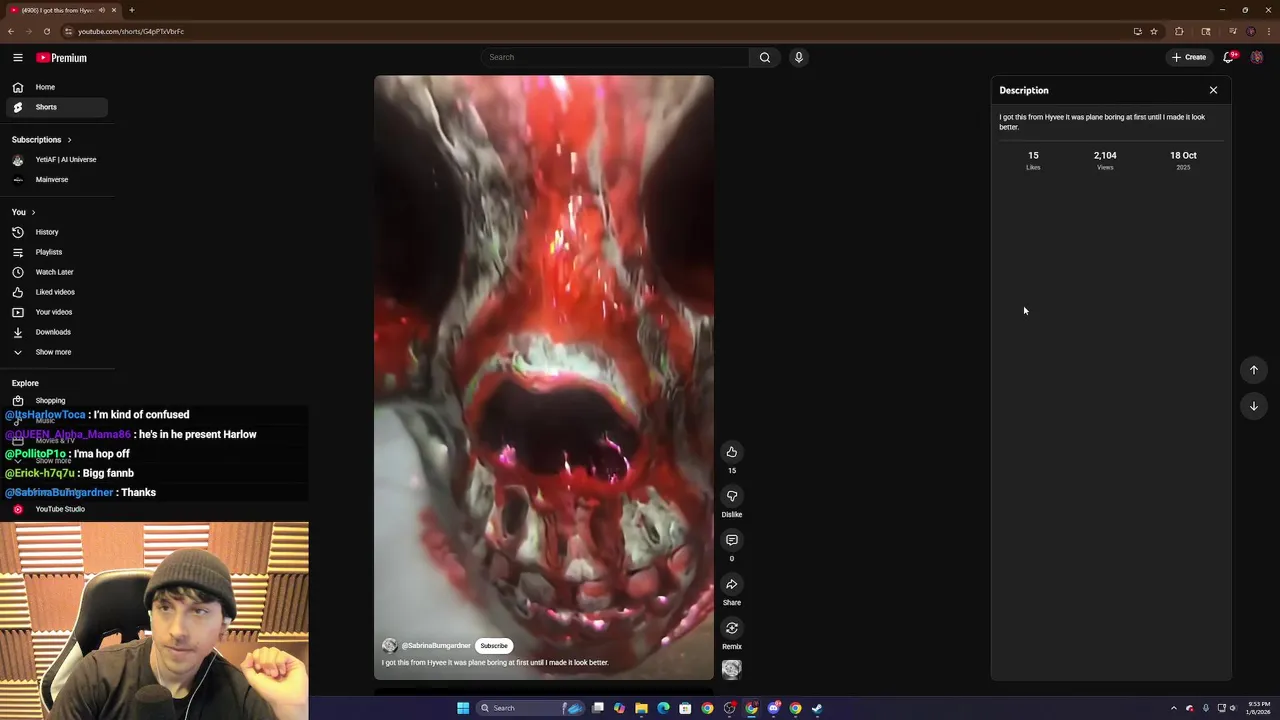Close the YouTube browser tab
This screenshot has height=720, width=1280.
coord(114,10)
